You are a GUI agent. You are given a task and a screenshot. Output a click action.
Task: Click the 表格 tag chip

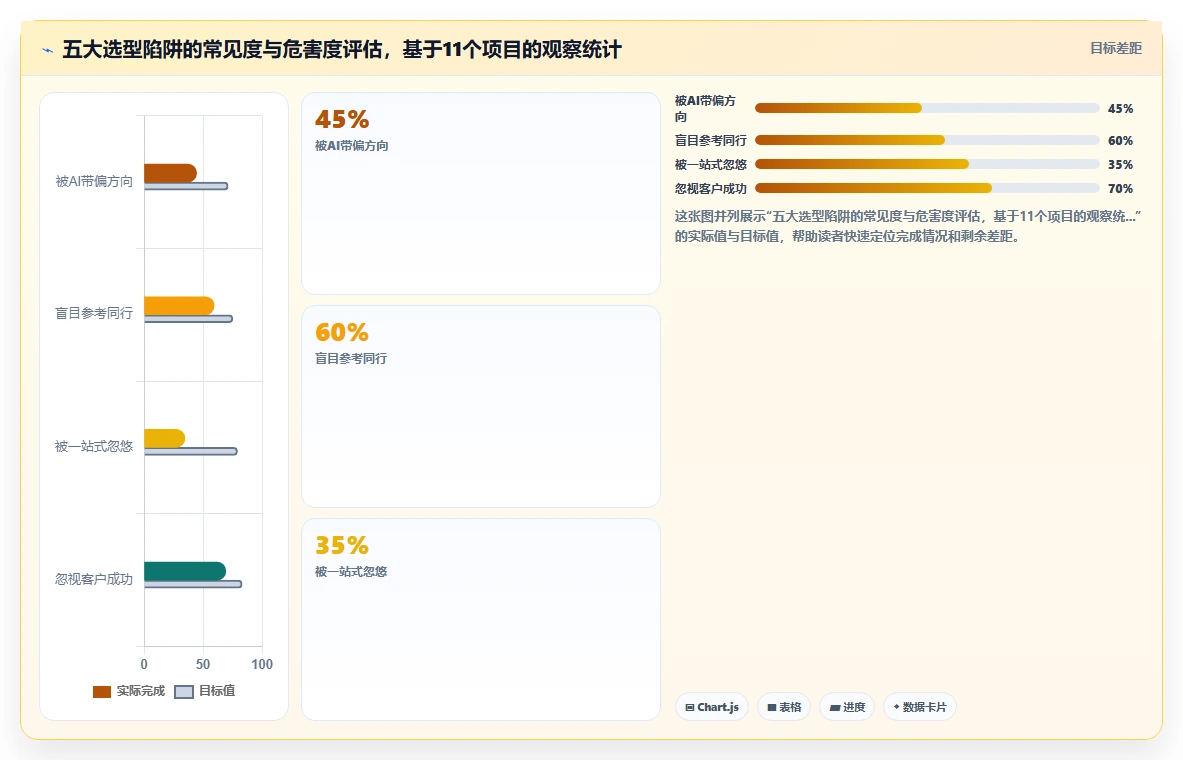point(784,707)
